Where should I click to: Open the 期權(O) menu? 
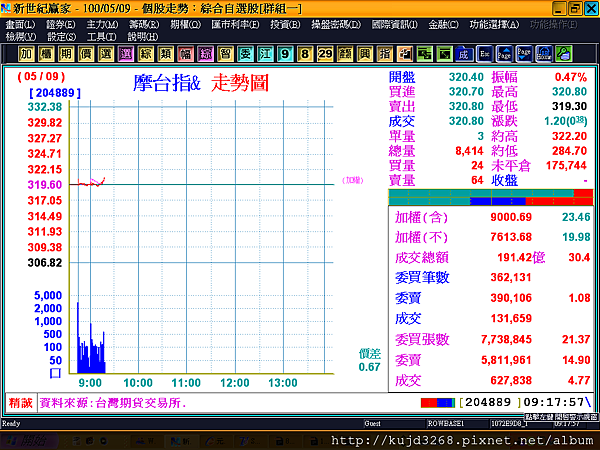pos(185,24)
